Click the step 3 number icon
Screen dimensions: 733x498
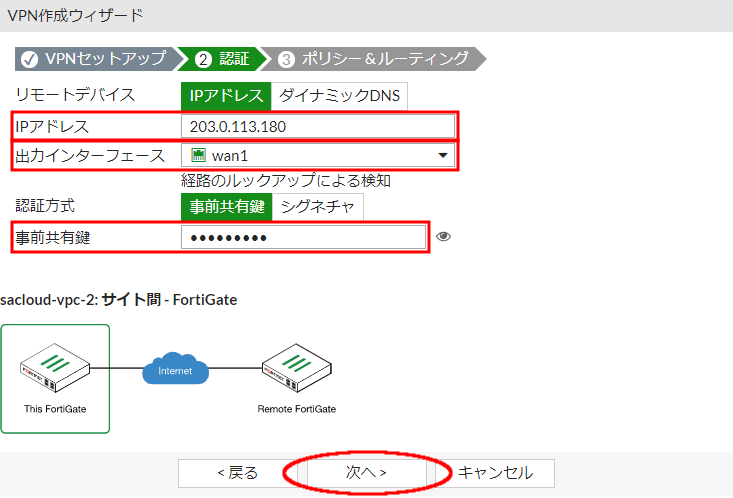coord(287,59)
